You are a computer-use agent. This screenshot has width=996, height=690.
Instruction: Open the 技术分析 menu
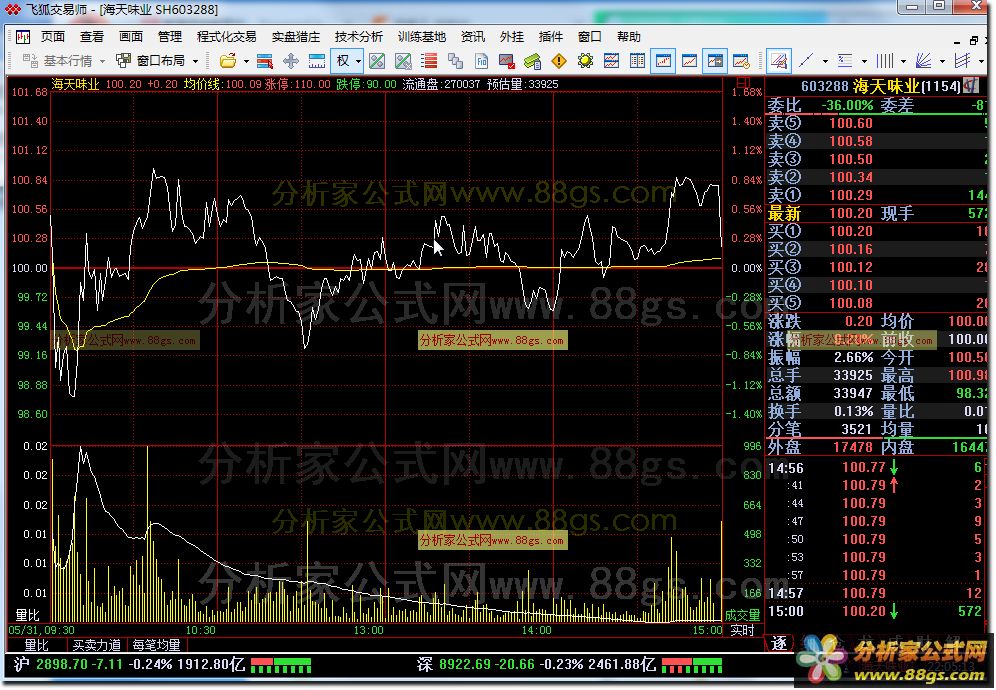coord(359,37)
